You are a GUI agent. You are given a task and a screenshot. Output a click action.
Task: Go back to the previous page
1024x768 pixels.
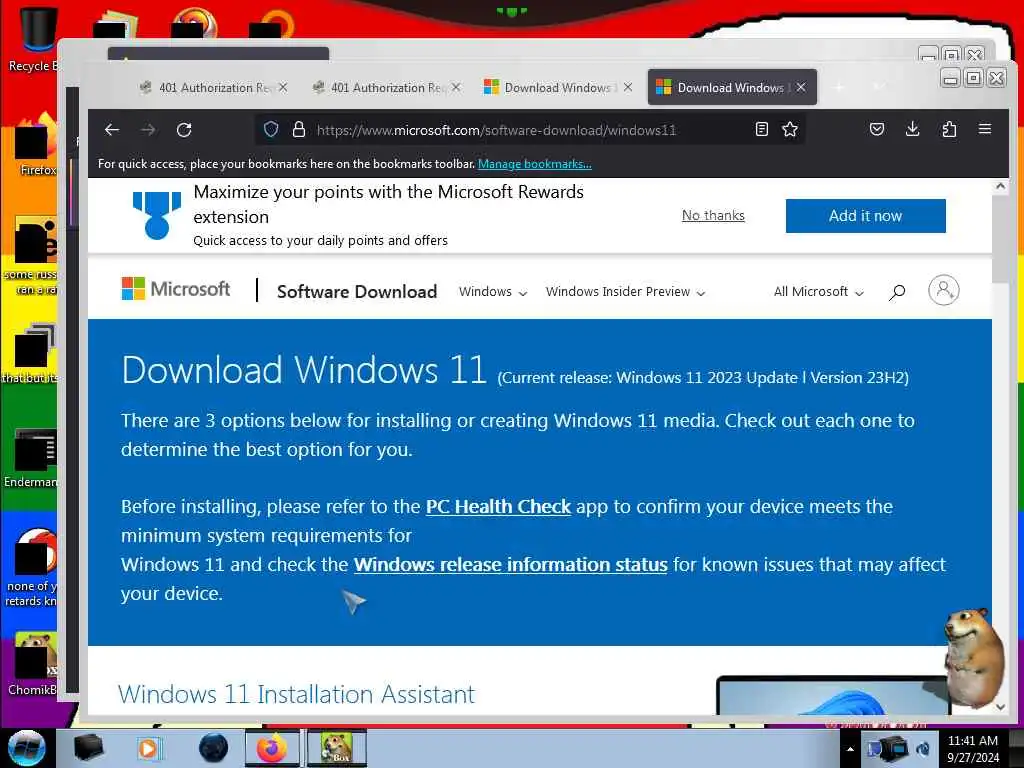[x=112, y=129]
